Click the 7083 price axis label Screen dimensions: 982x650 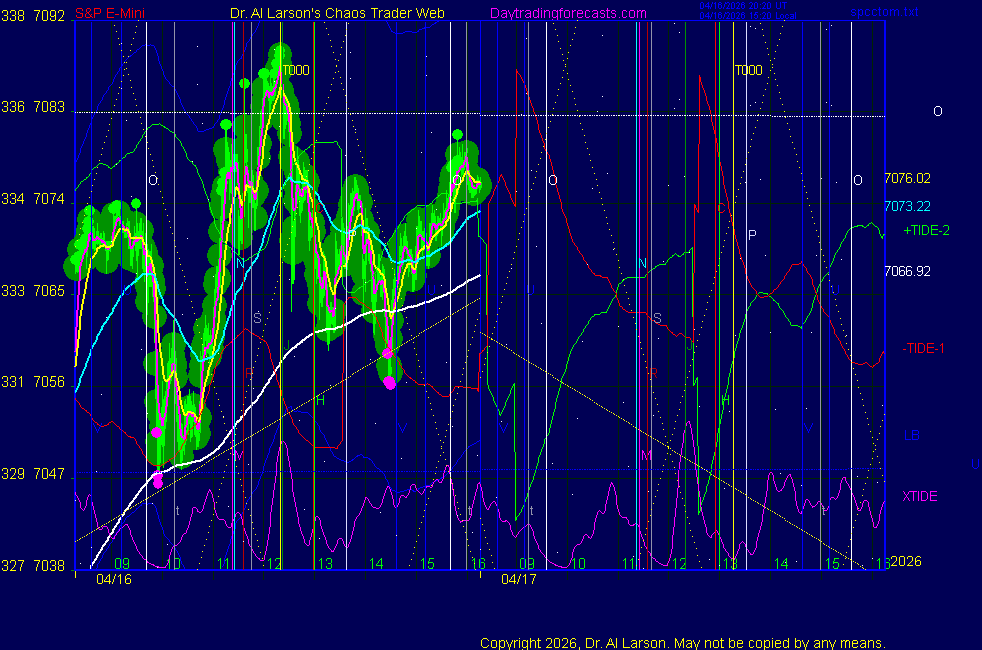point(50,107)
